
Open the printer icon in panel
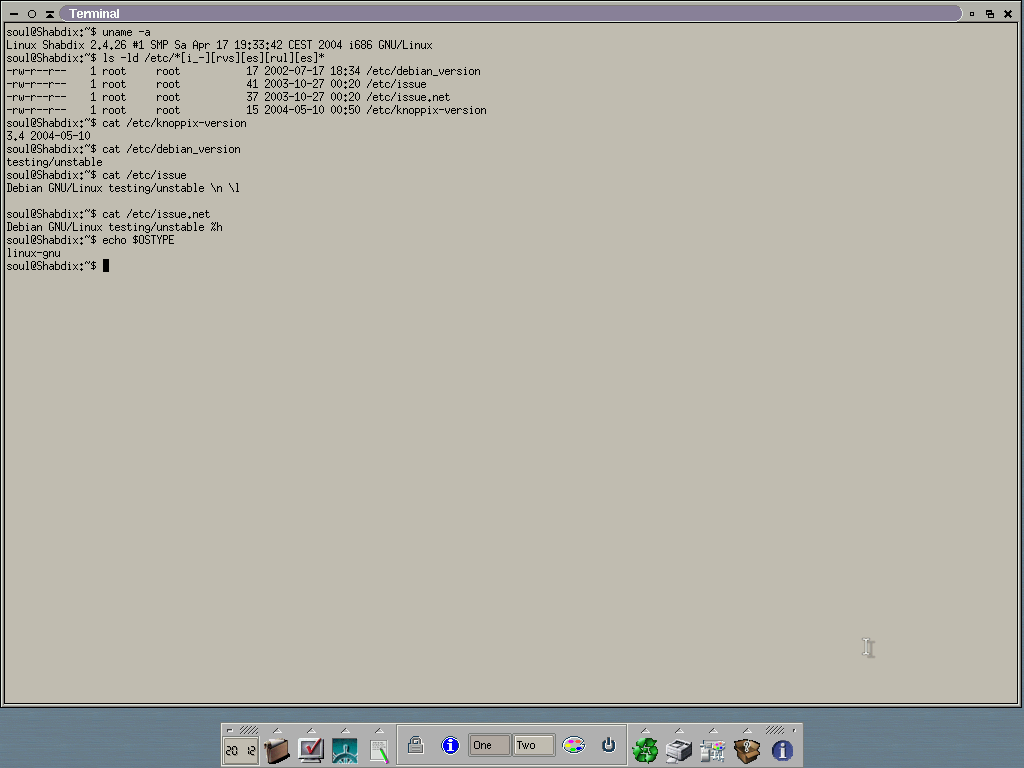click(x=679, y=750)
